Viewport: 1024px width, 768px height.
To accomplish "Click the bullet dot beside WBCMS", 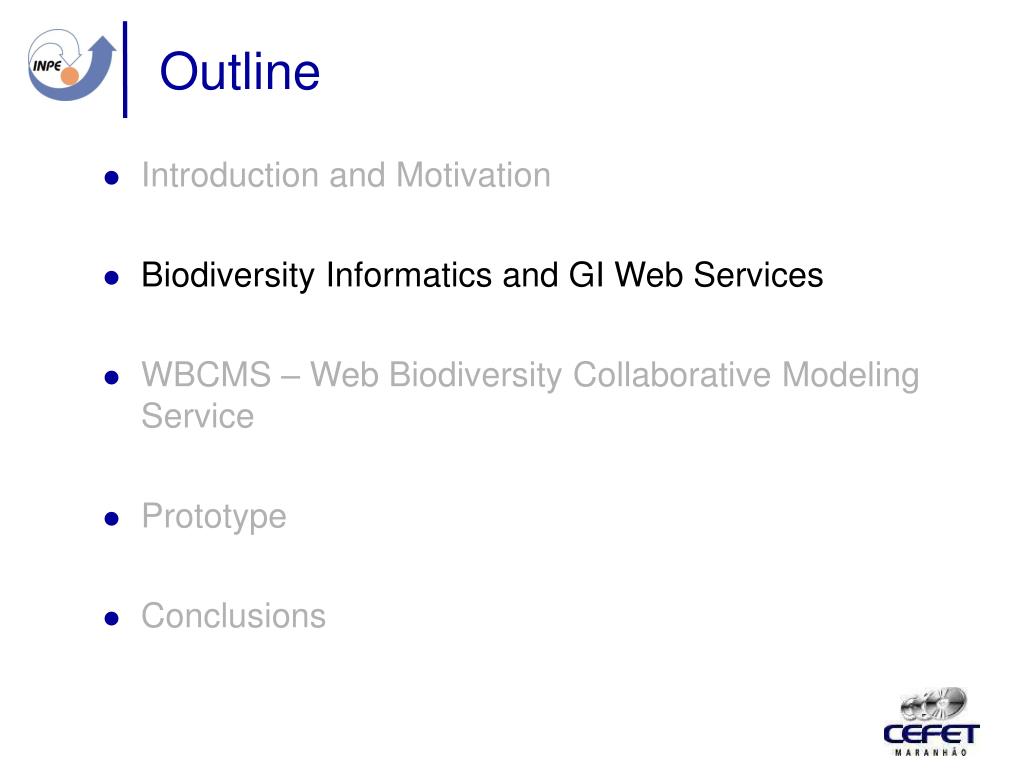I will click(113, 378).
